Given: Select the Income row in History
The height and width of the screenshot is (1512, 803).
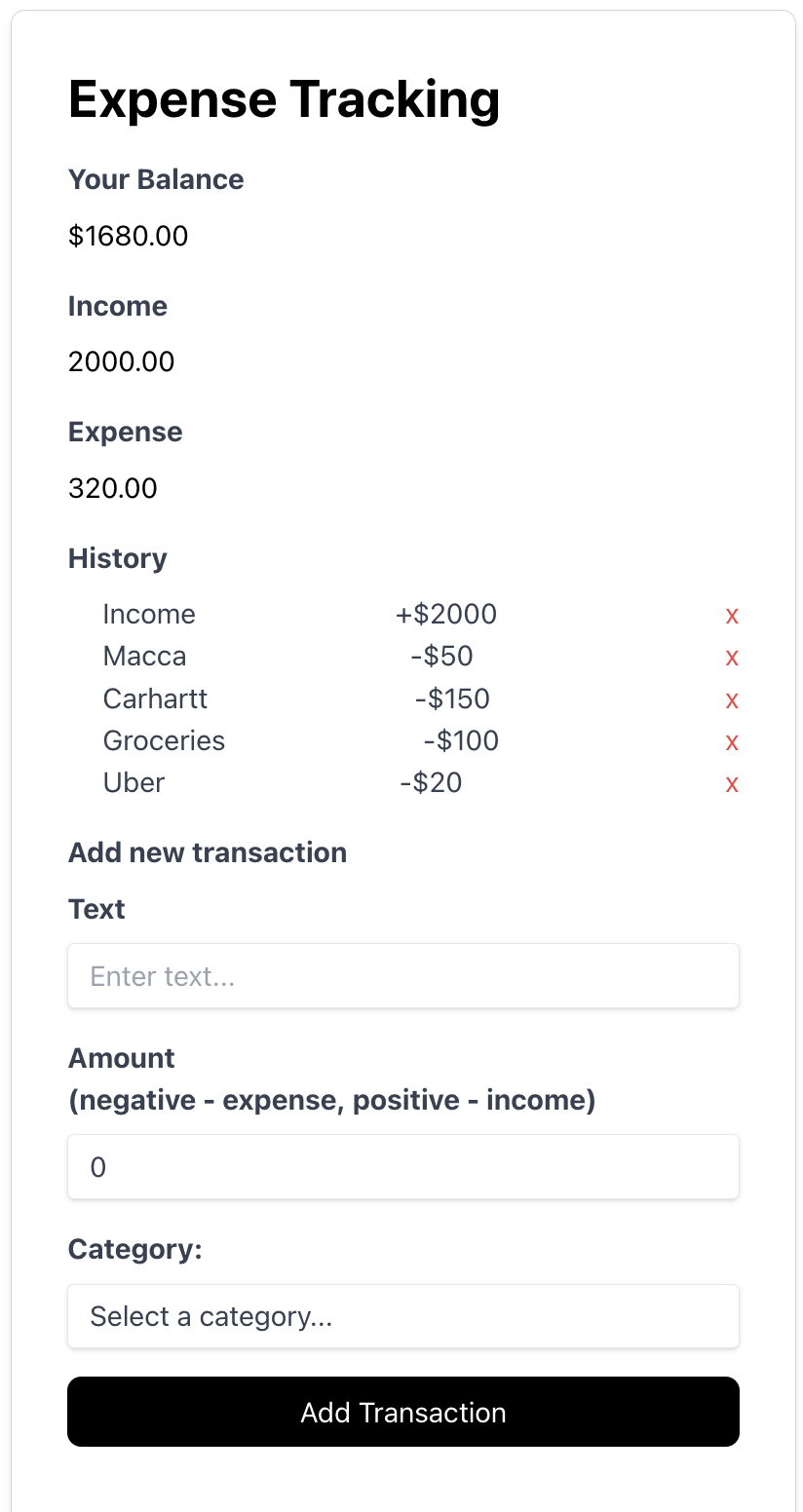Looking at the screenshot, I should tap(149, 615).
